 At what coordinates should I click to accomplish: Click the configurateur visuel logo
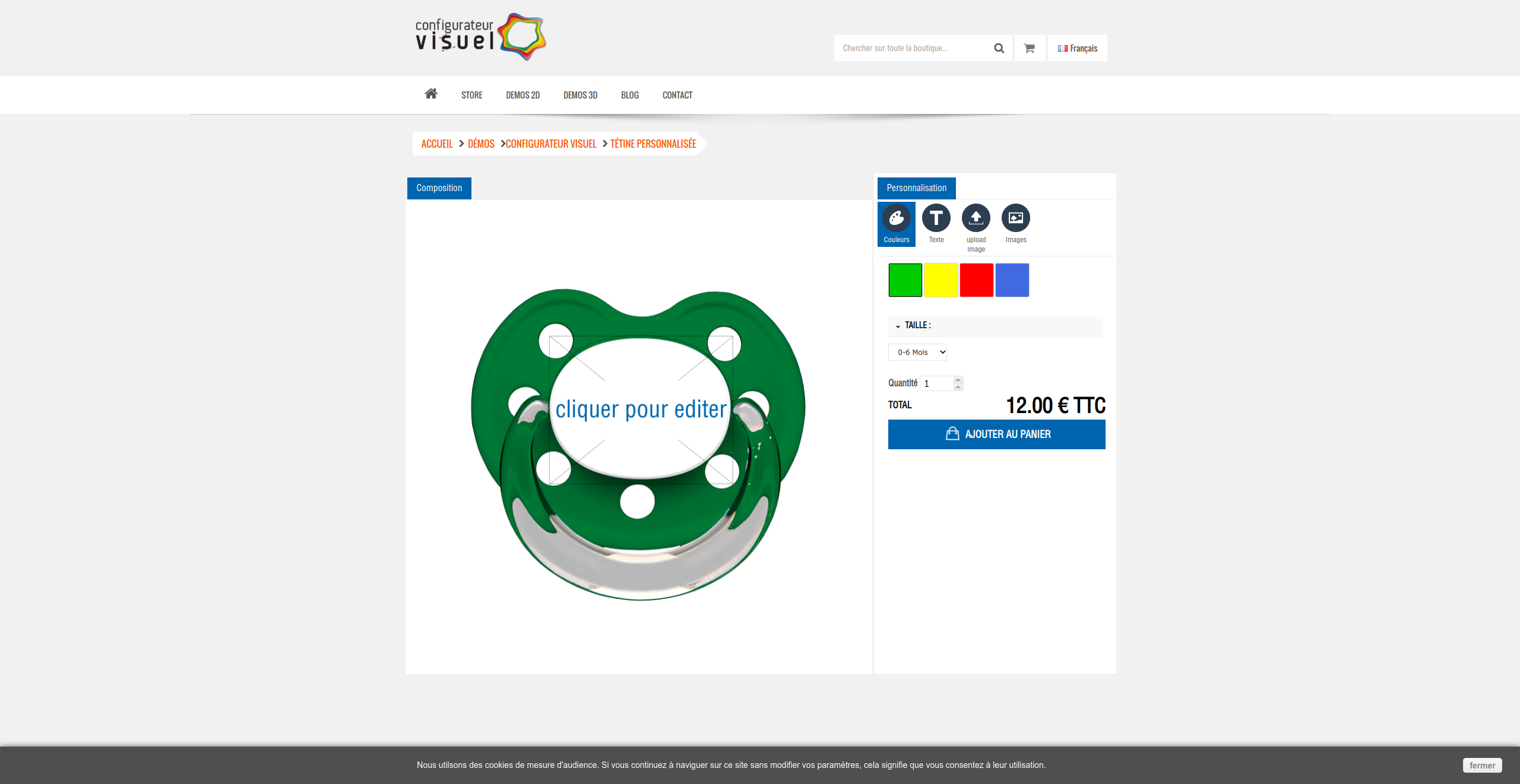point(480,36)
